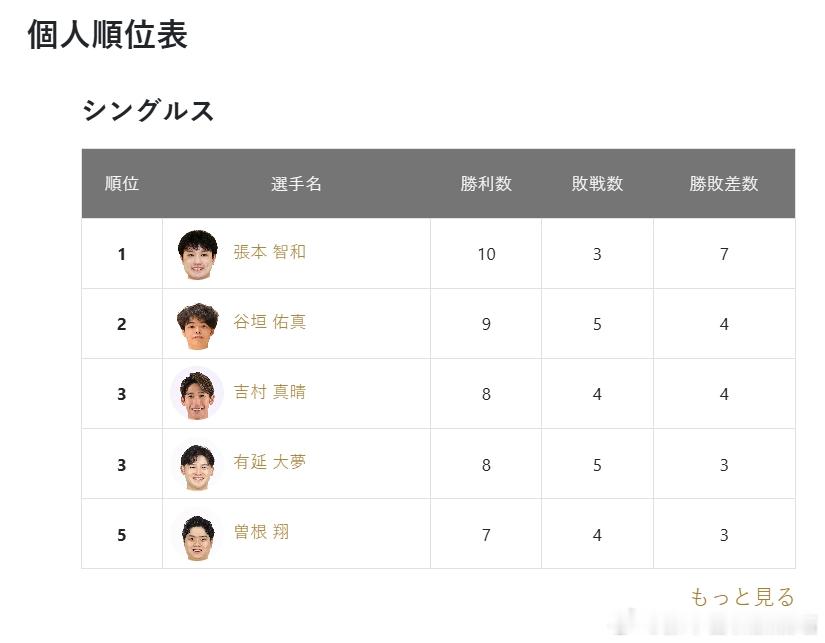Click 有延 大夢's avatar photo
Viewport: 825px width, 643px height.
point(197,464)
